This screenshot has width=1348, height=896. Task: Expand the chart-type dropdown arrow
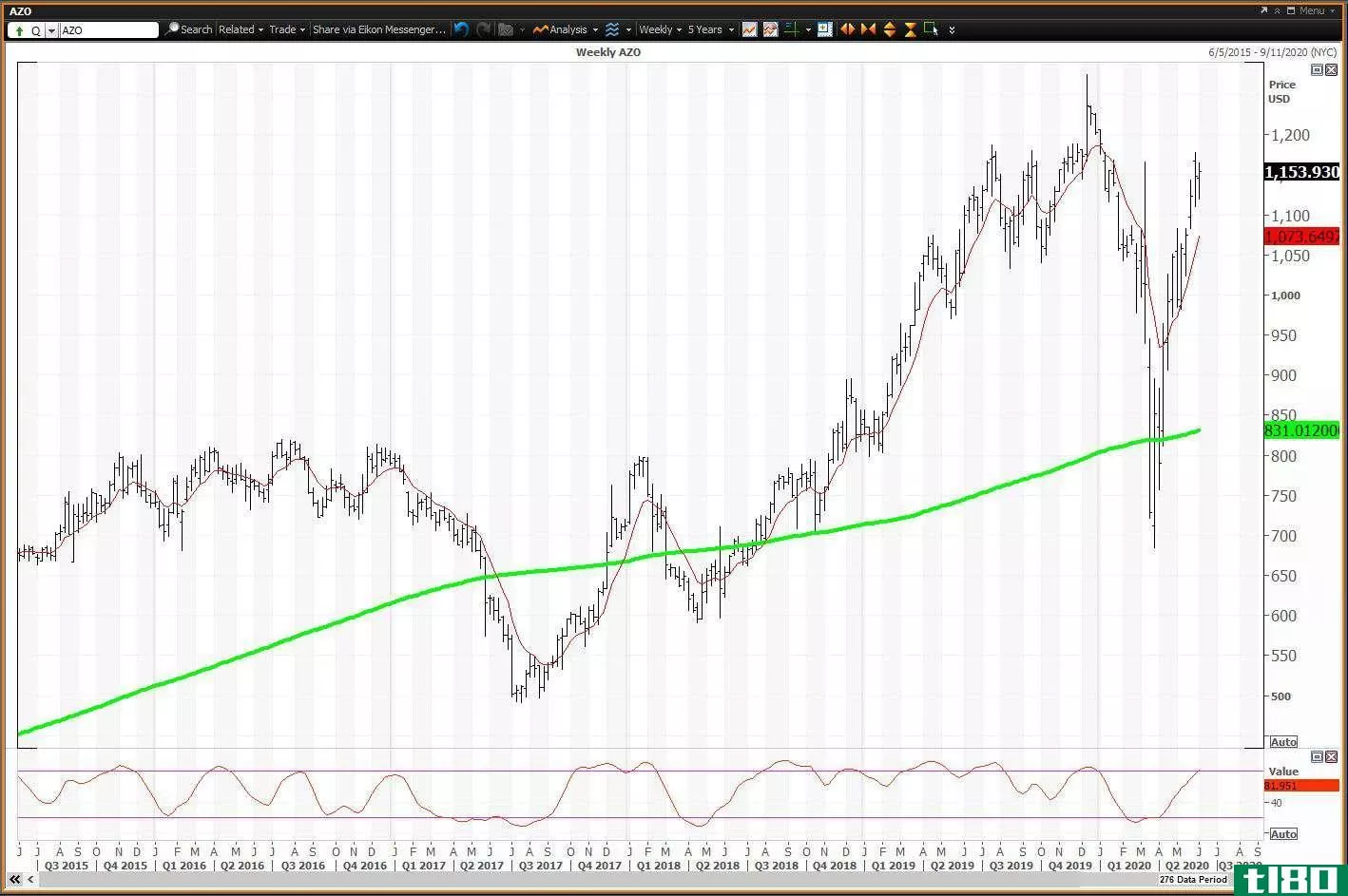click(x=628, y=30)
